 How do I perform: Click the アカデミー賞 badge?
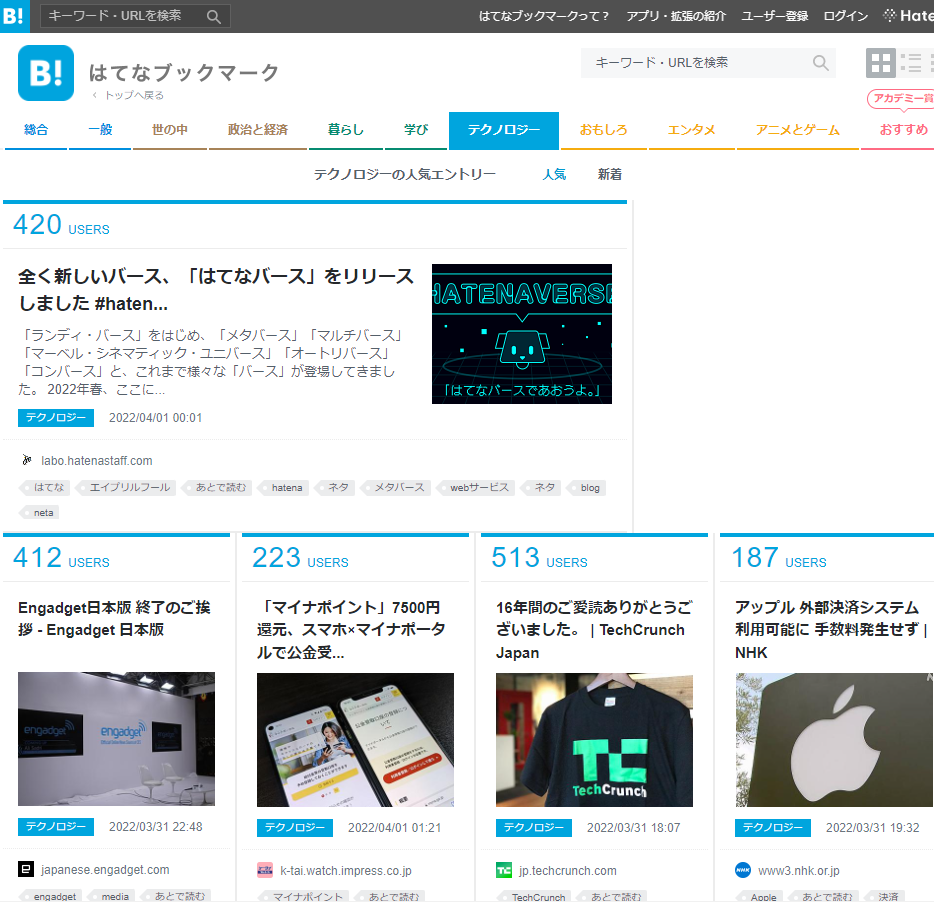point(901,98)
